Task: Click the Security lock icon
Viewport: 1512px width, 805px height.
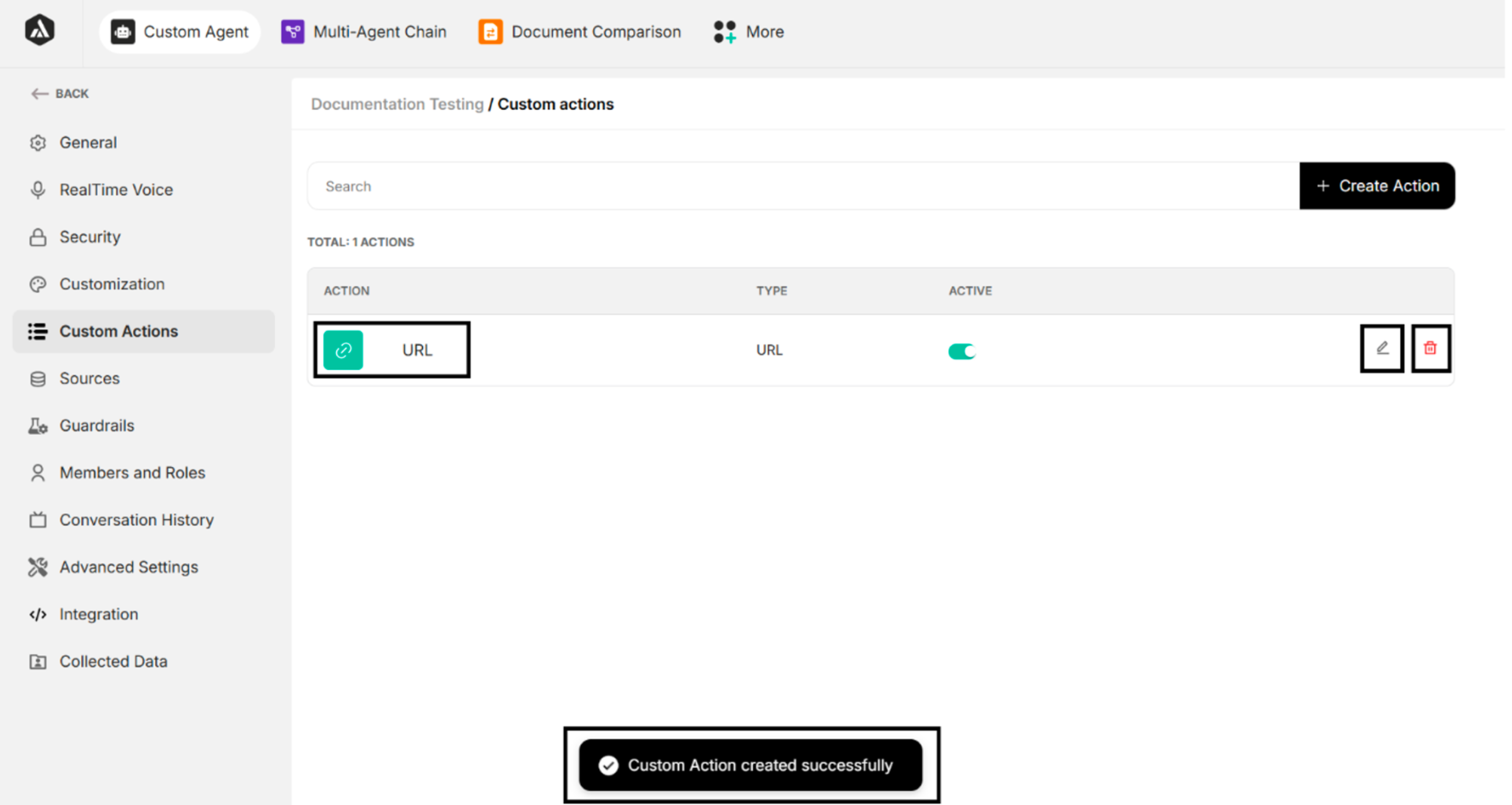Action: [x=37, y=237]
